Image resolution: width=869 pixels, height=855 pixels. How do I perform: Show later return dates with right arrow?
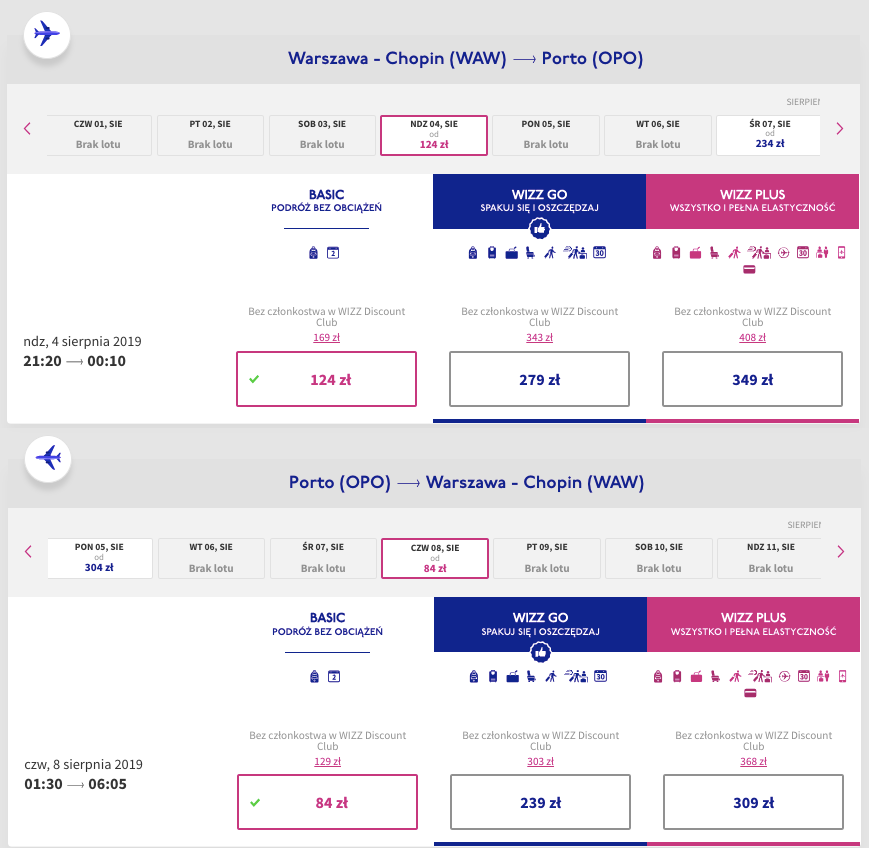click(x=841, y=551)
